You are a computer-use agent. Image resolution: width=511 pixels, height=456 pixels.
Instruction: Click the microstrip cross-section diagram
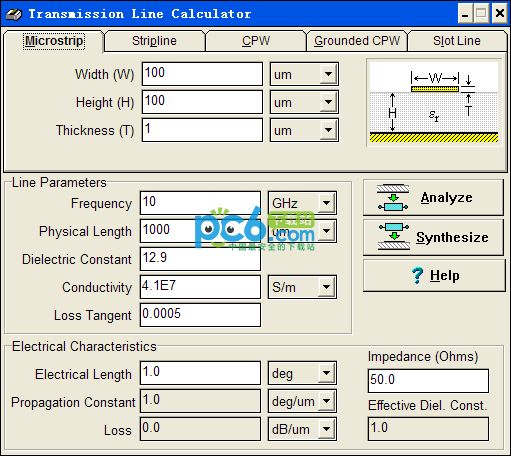[434, 102]
